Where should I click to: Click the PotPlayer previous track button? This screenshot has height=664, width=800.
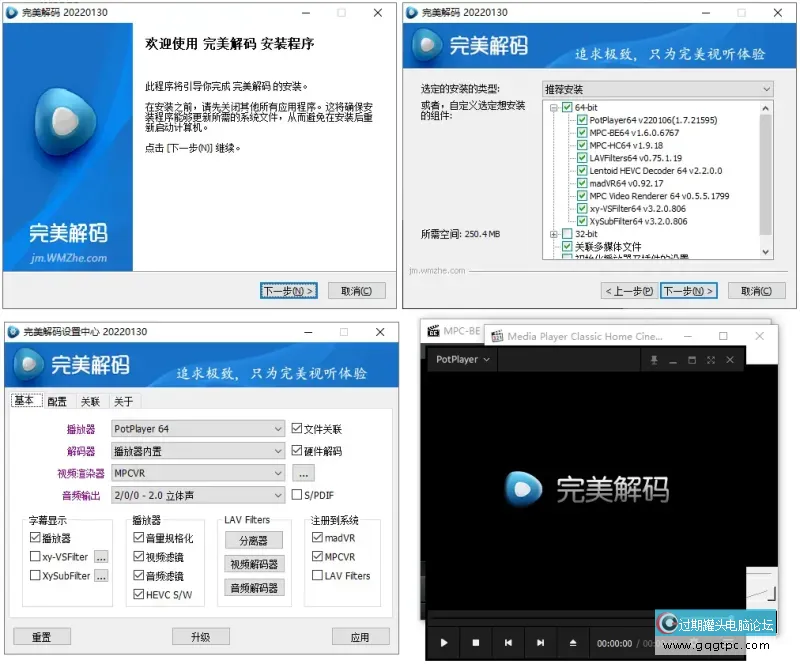pos(508,643)
